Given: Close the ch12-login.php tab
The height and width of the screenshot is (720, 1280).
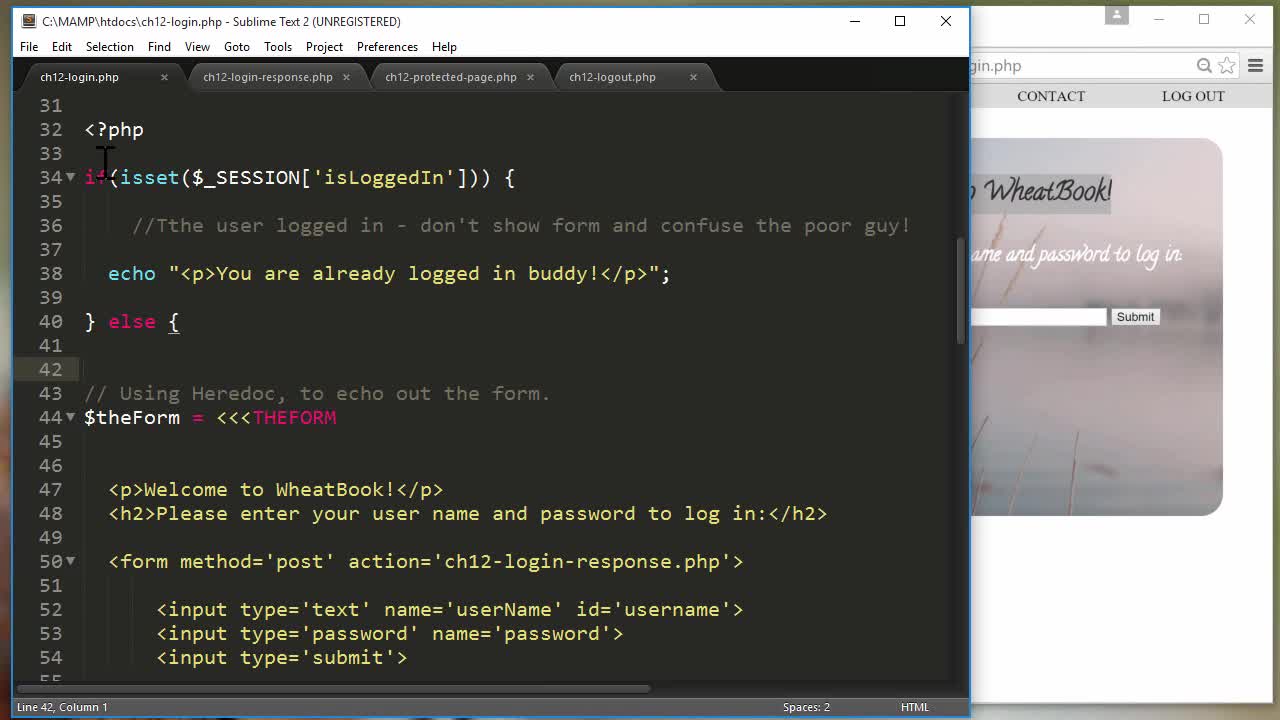Looking at the screenshot, I should 164,77.
